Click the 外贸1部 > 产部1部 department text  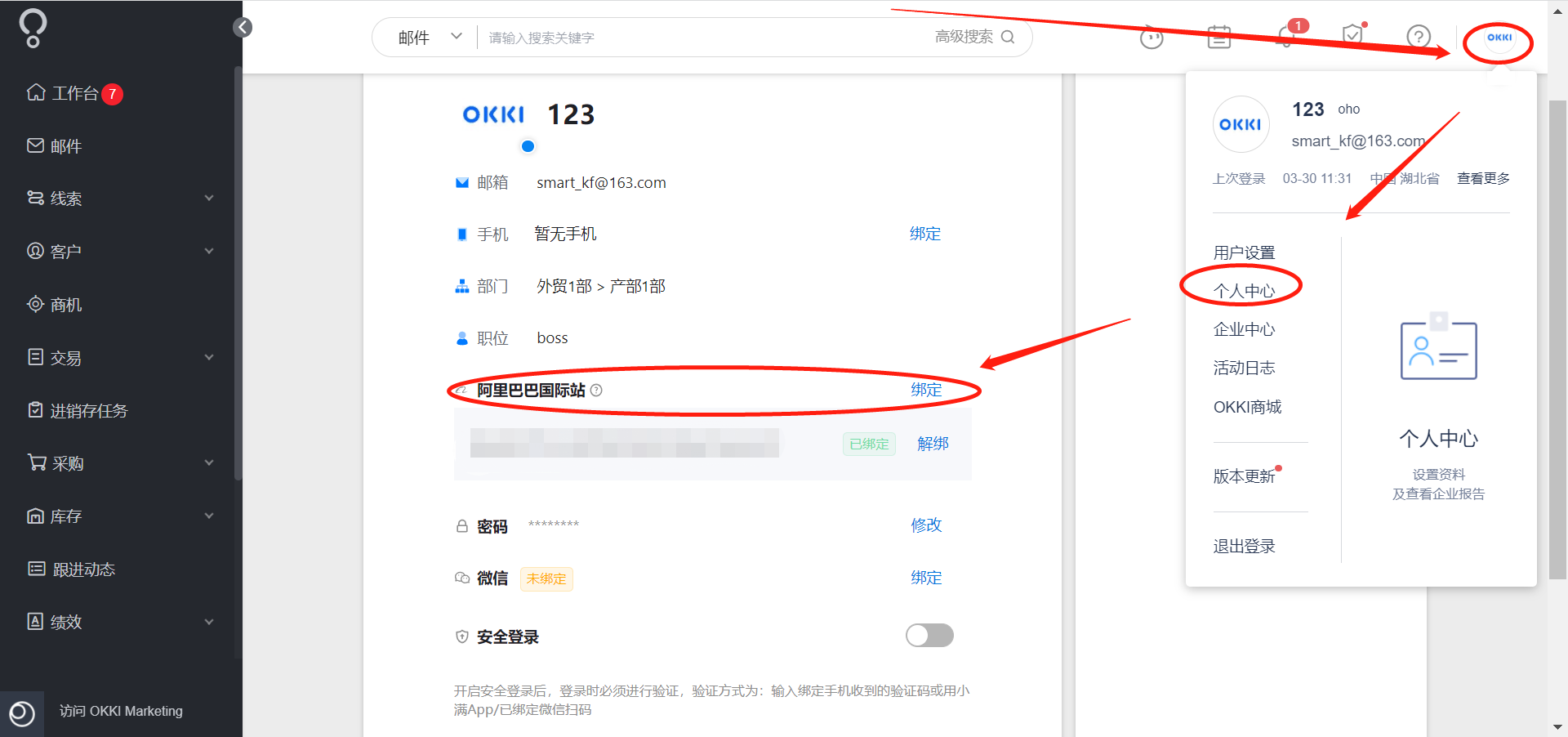tap(601, 286)
